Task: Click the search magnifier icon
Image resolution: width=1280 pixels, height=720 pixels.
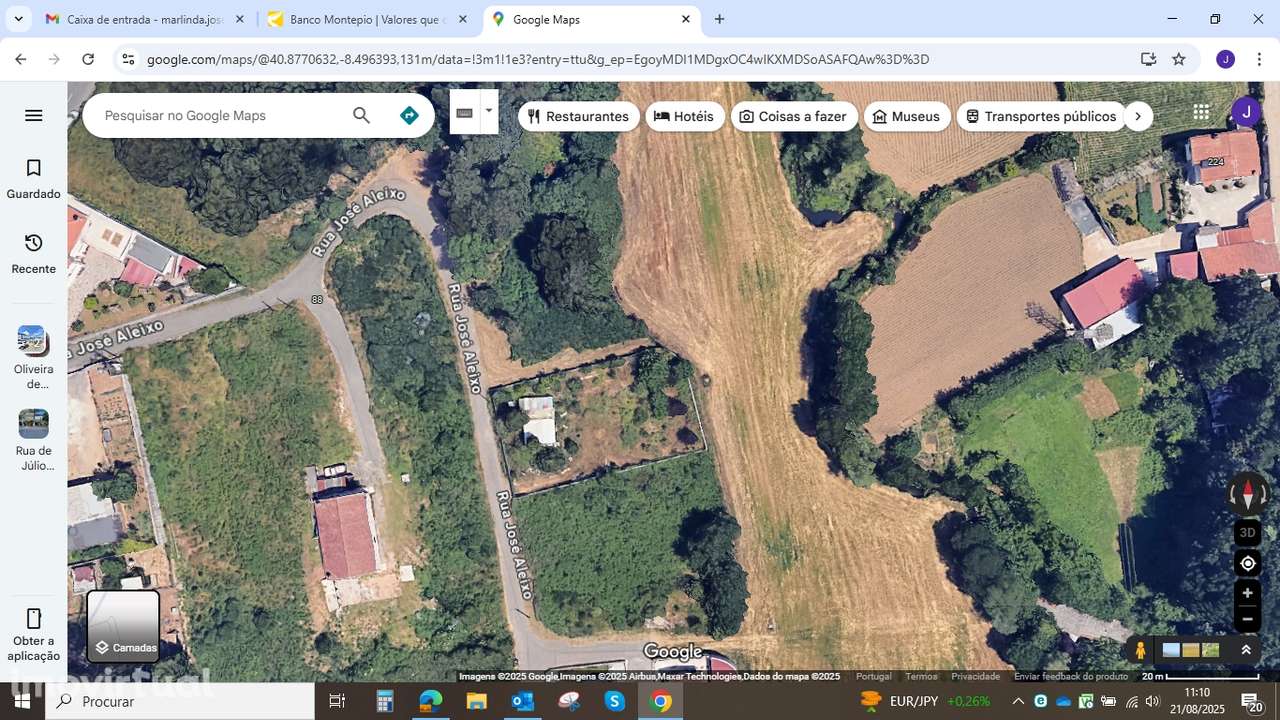Action: tap(361, 115)
